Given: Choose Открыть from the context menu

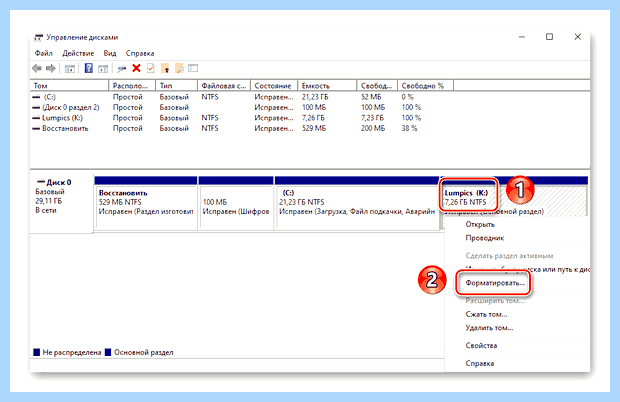Looking at the screenshot, I should 480,225.
